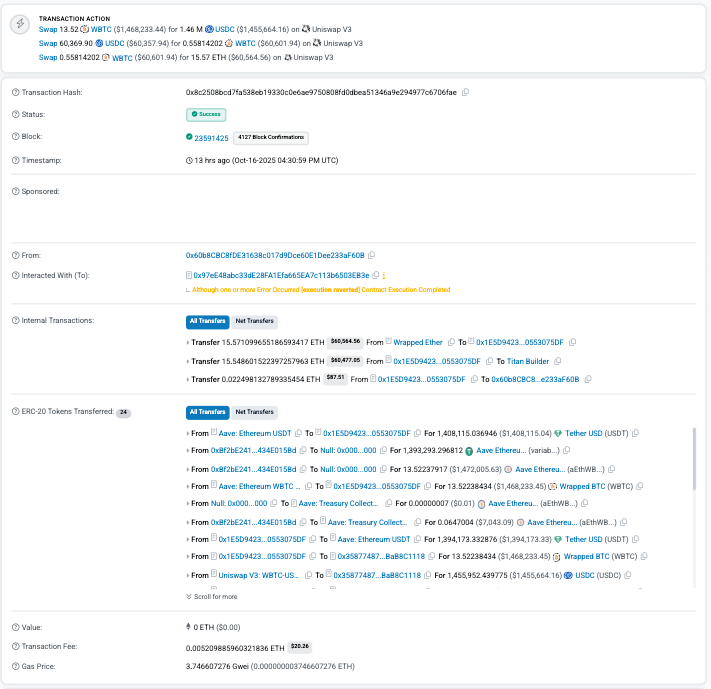The height and width of the screenshot is (689, 711).
Task: Open block 23591425
Action: pyautogui.click(x=211, y=138)
